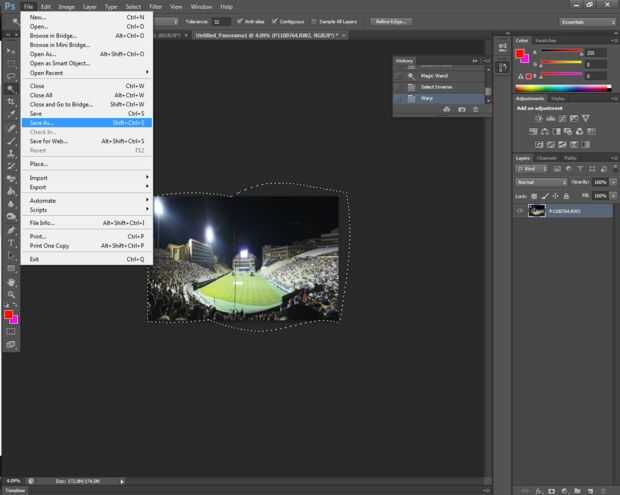
Task: Toggle Quick Mask mode icon
Action: 11,332
